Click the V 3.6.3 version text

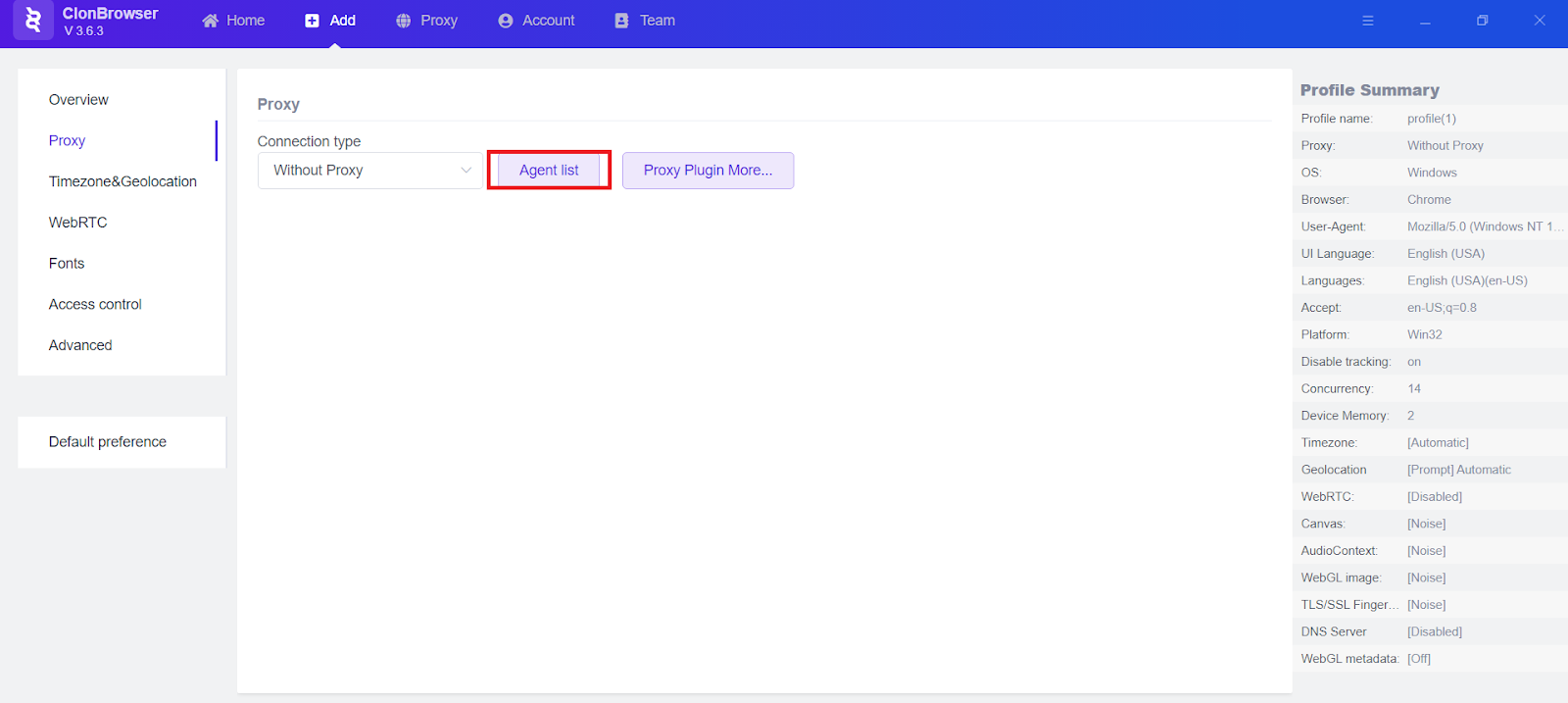[83, 31]
